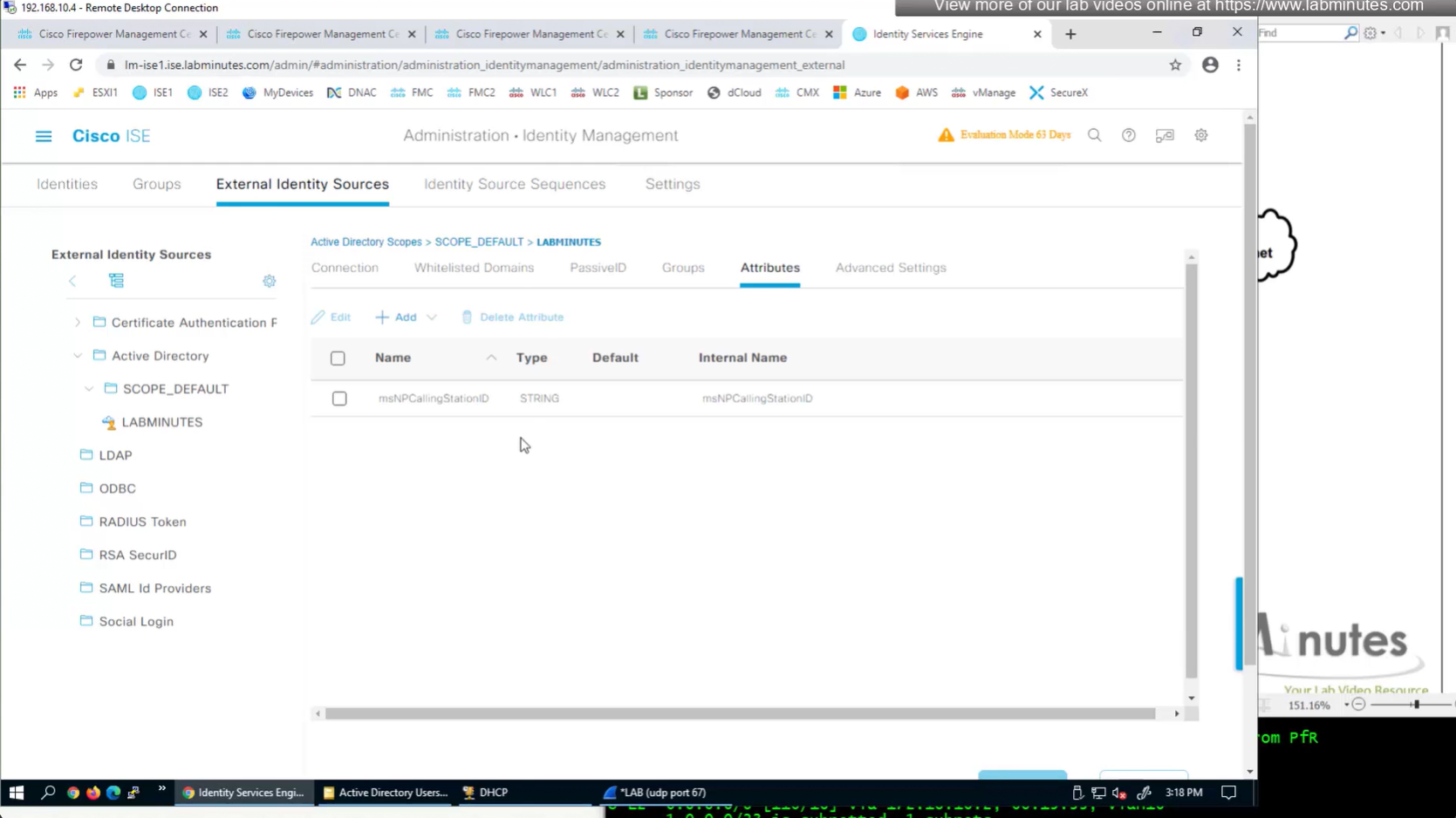The image size is (1456, 818).
Task: Collapse the Active Directory tree node
Action: tap(78, 356)
